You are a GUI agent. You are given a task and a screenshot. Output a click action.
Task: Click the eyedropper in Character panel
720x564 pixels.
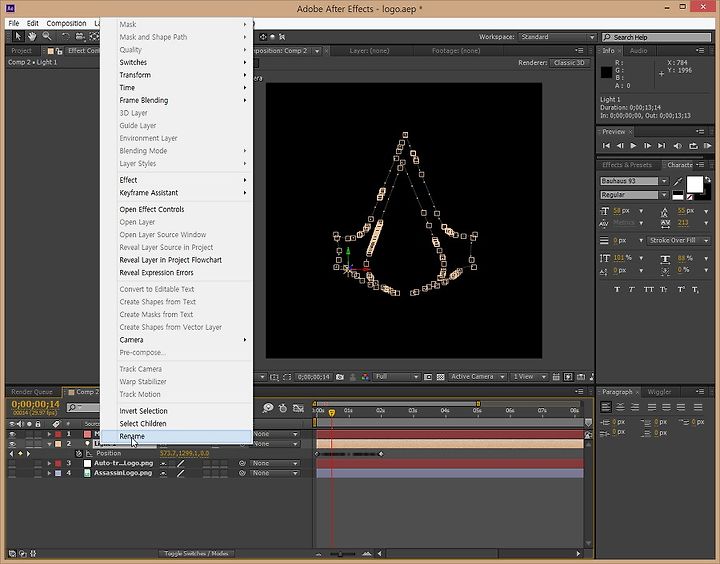pyautogui.click(x=678, y=182)
